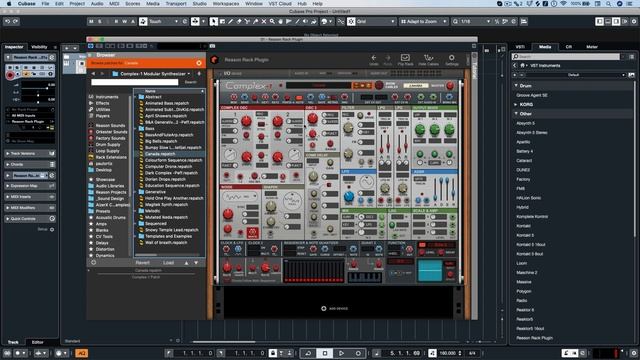Screen dimensions: 640x360
Task: Click the Record transport button
Action: pos(358,353)
